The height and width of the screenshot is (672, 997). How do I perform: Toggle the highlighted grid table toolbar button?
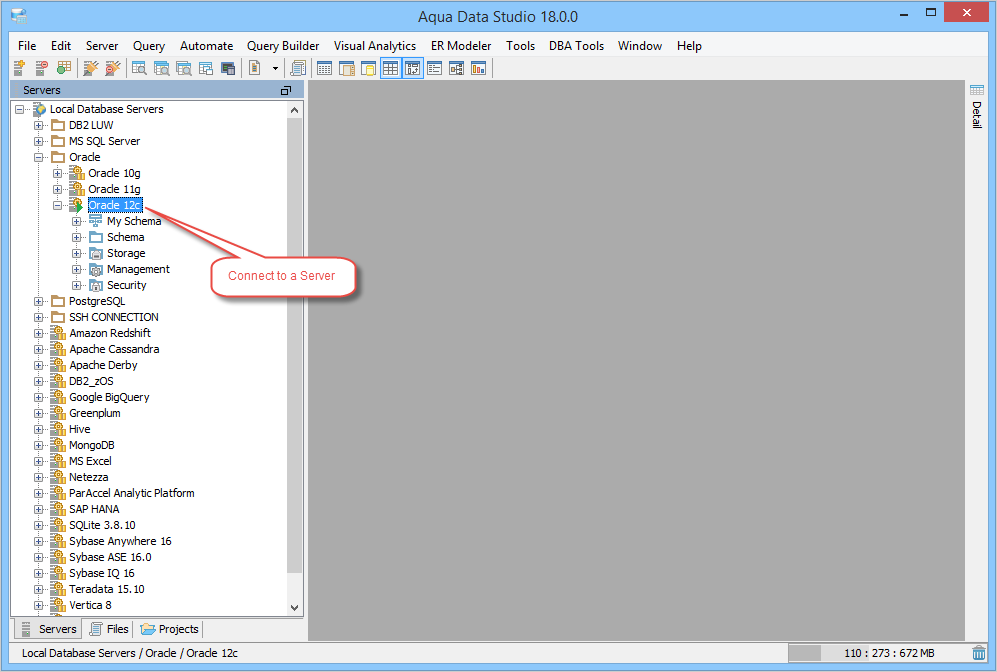click(390, 68)
